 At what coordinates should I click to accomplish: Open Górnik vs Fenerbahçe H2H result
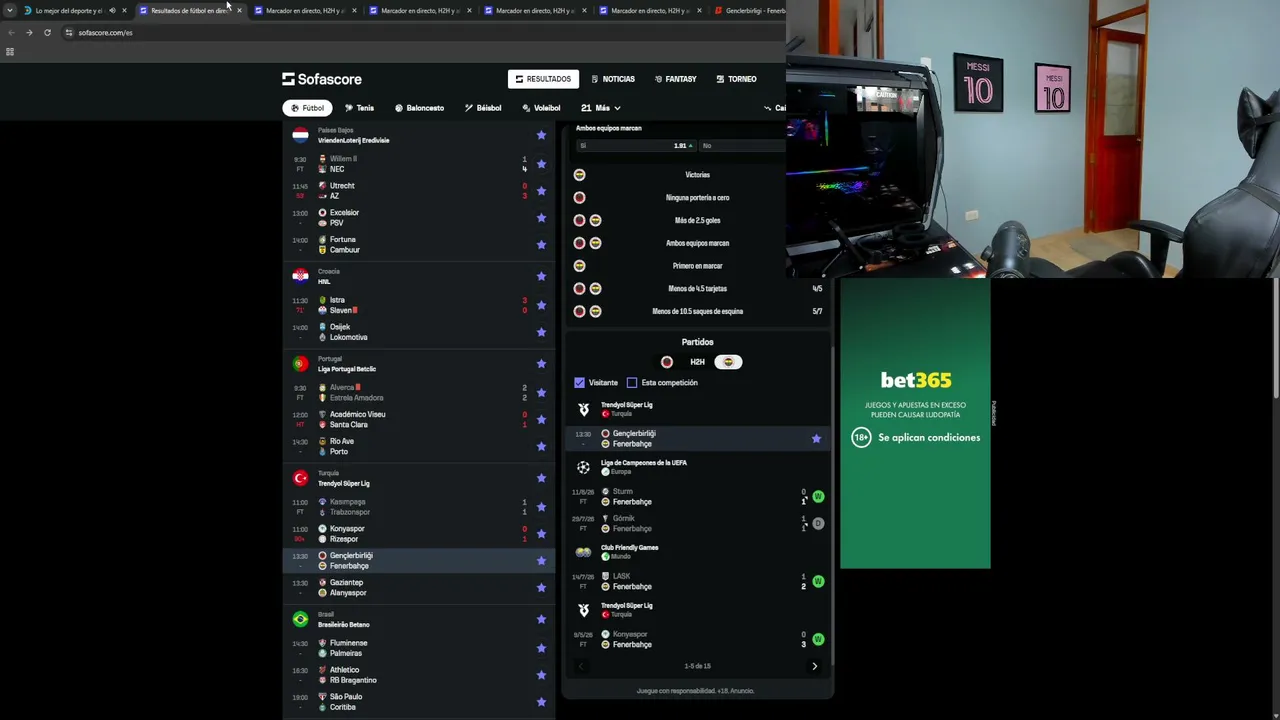click(698, 524)
